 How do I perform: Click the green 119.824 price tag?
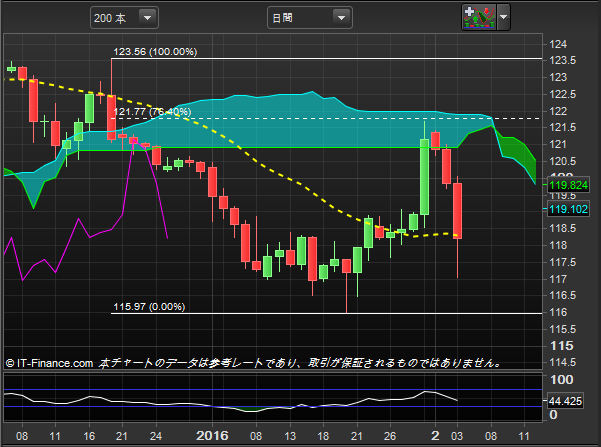point(568,185)
